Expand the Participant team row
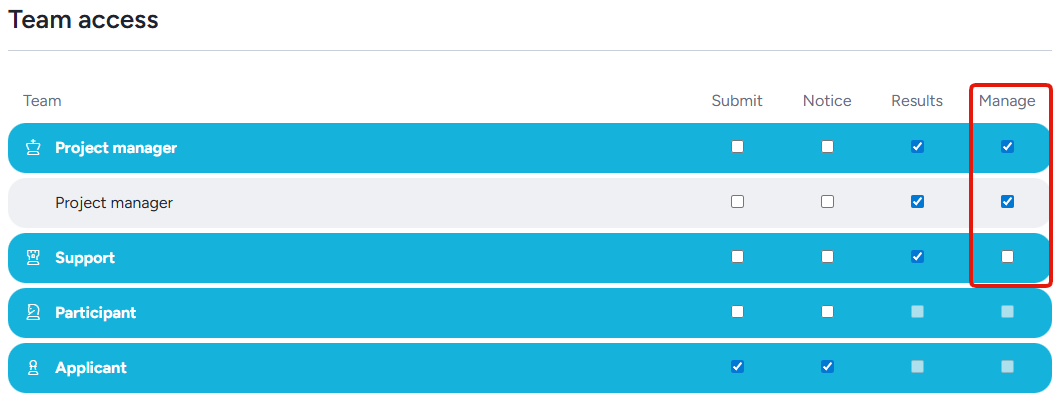1061x402 pixels. [95, 313]
